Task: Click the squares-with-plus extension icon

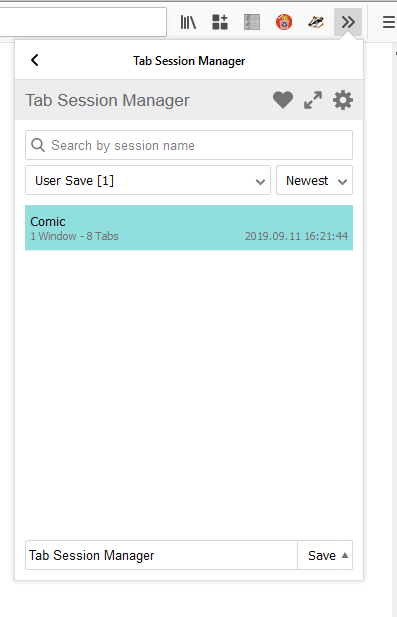Action: pyautogui.click(x=220, y=22)
